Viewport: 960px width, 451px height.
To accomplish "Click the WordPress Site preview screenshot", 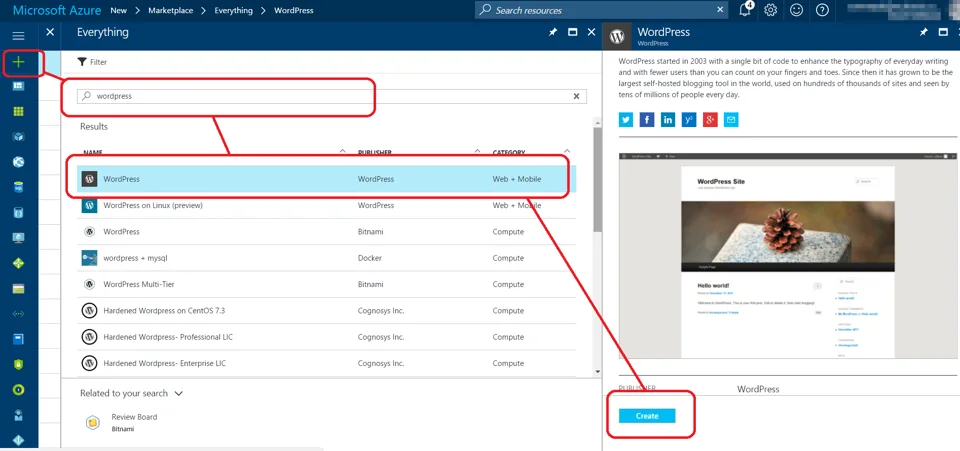I will [787, 255].
